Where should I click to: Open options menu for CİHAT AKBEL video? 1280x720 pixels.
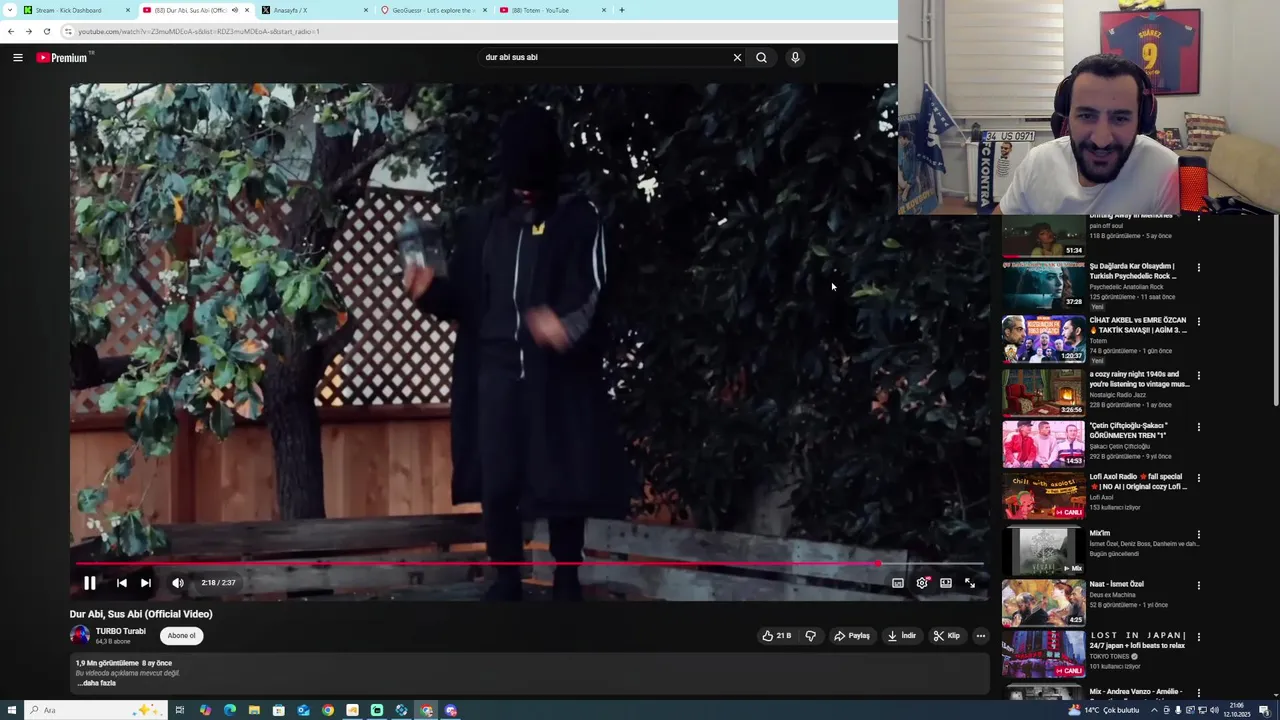pyautogui.click(x=1198, y=322)
